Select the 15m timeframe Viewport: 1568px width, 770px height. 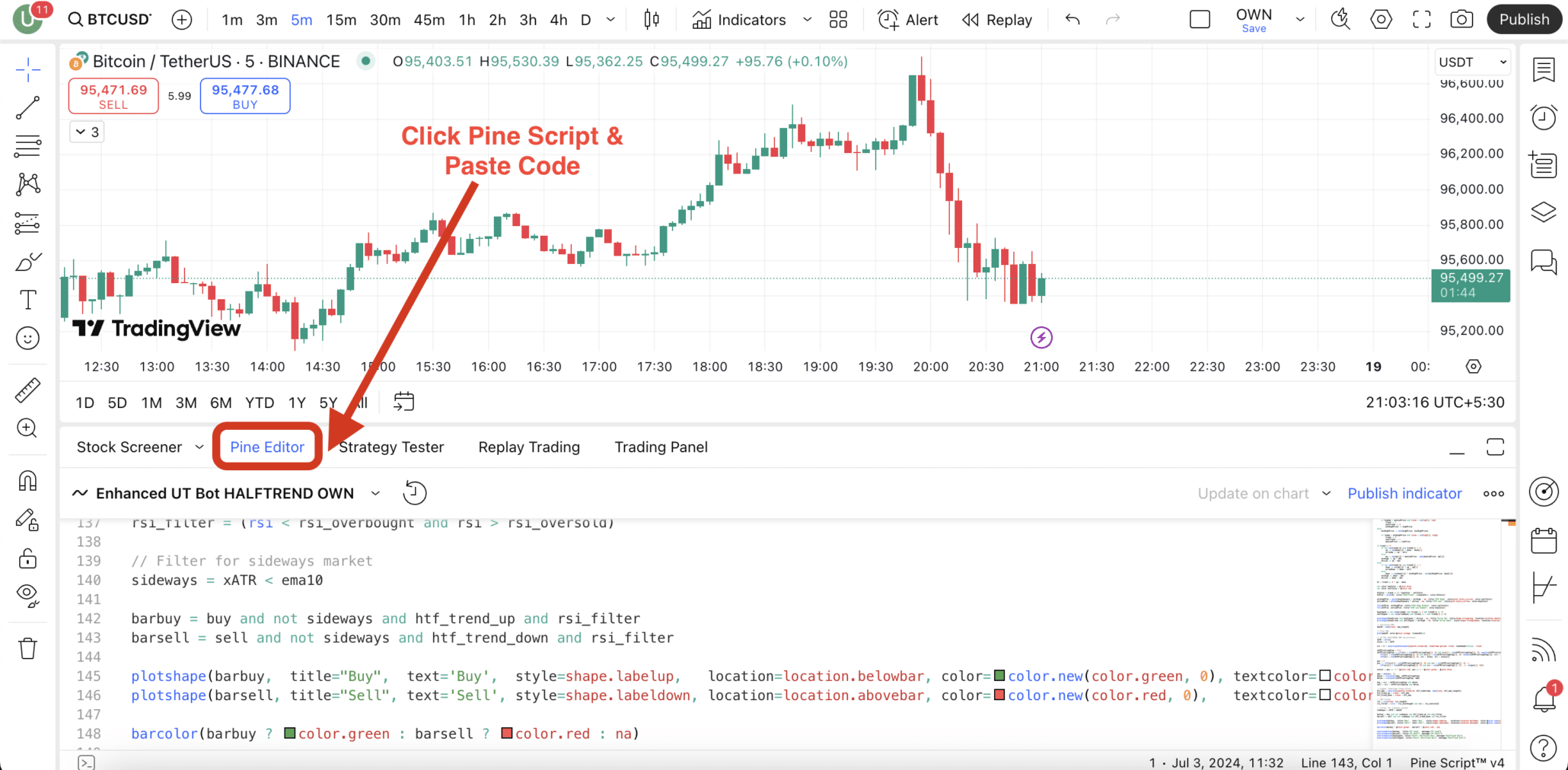(x=341, y=20)
